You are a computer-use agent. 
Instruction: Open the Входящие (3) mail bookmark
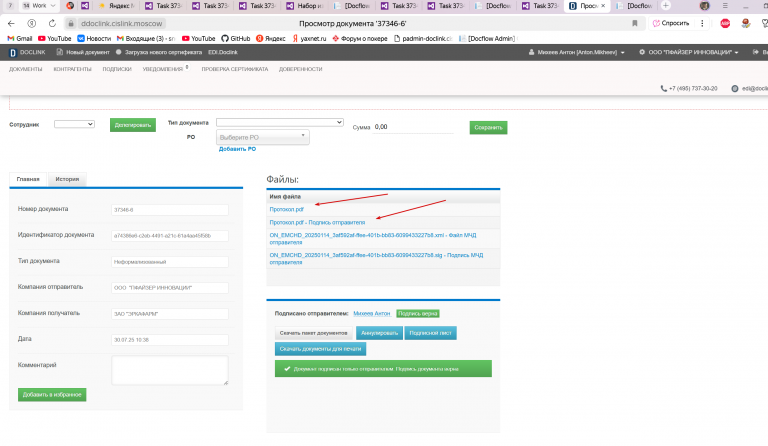[145, 39]
